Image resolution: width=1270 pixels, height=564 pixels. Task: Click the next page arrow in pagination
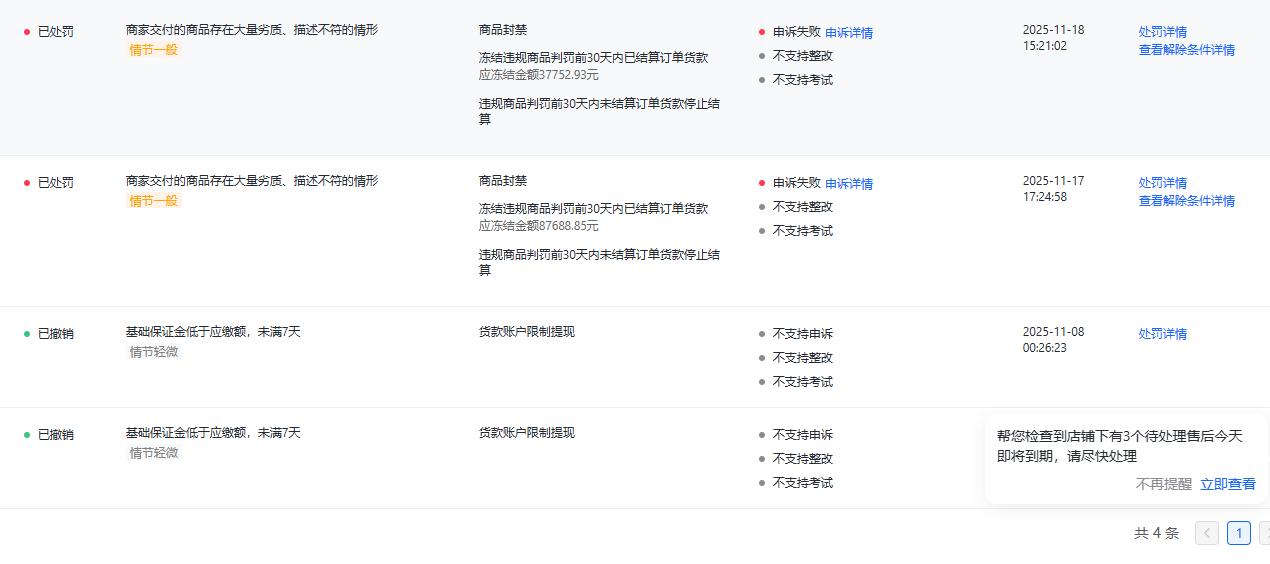click(1264, 533)
